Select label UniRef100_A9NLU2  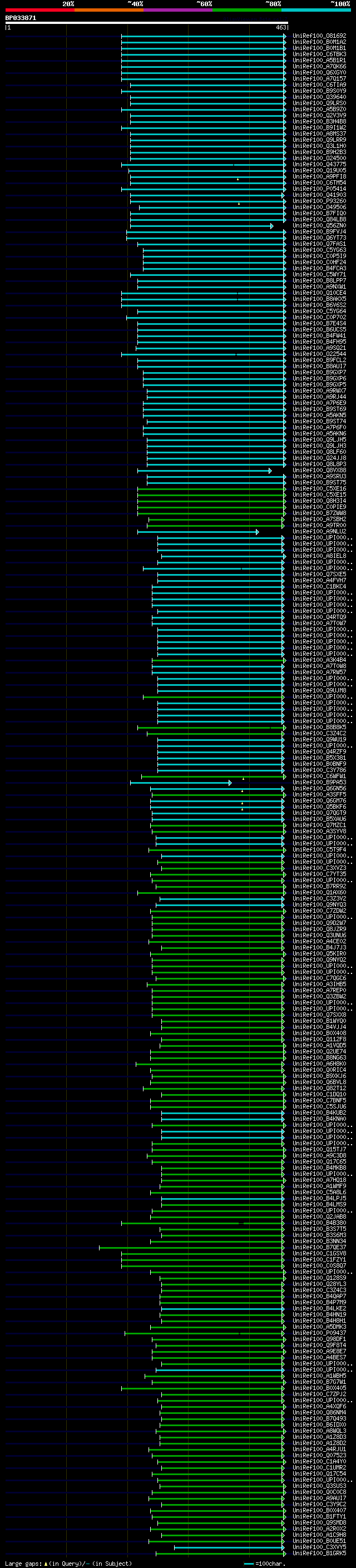coord(319,532)
